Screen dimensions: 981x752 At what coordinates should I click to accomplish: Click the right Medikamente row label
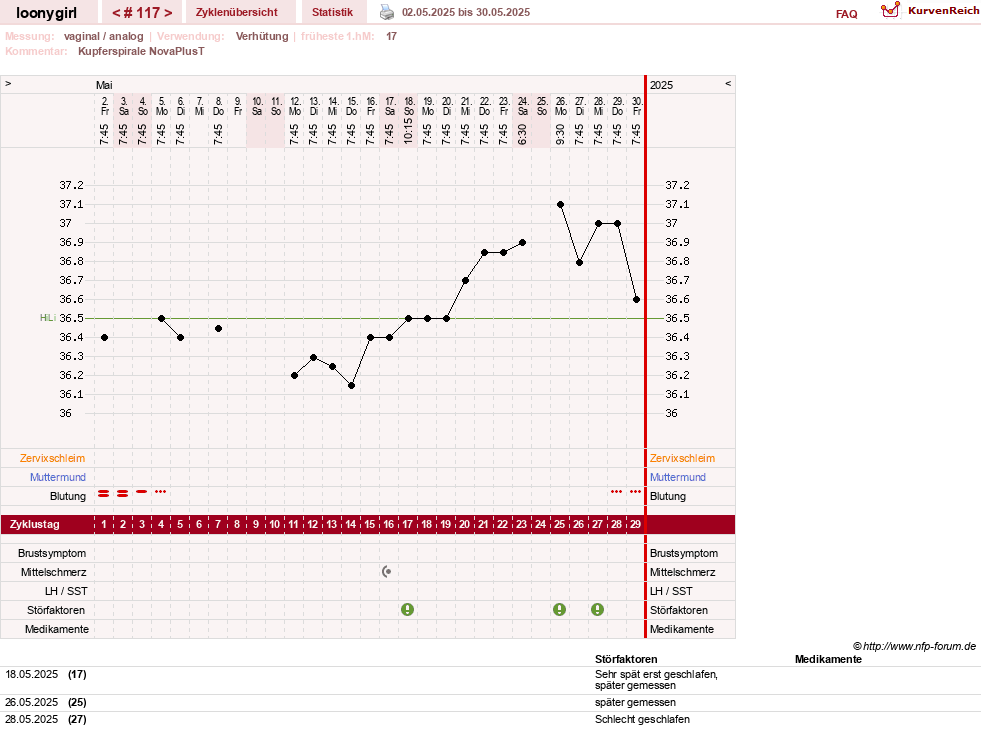(681, 629)
